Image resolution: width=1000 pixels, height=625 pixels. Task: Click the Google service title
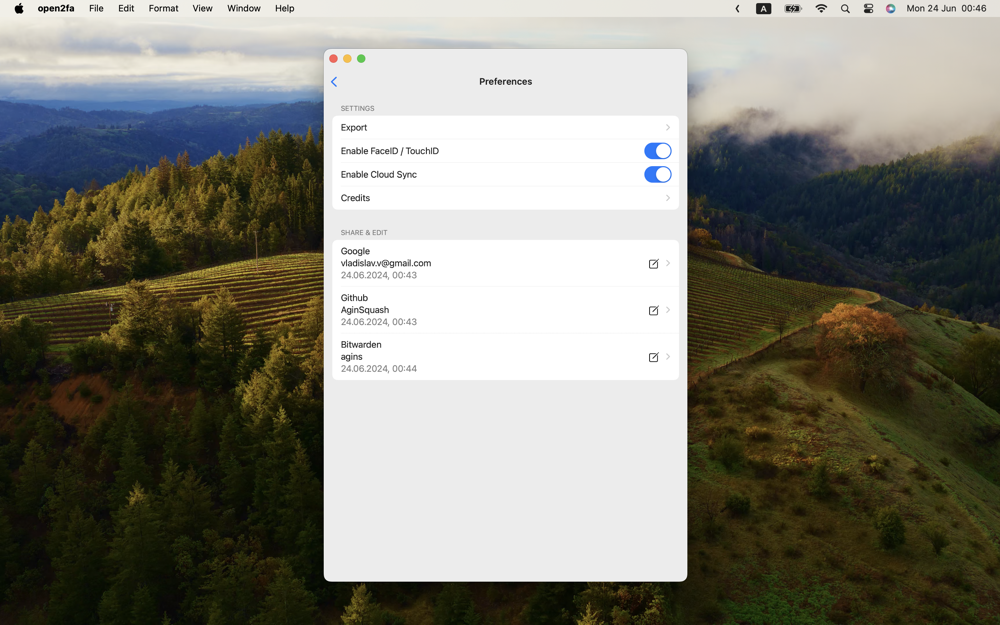(x=355, y=251)
